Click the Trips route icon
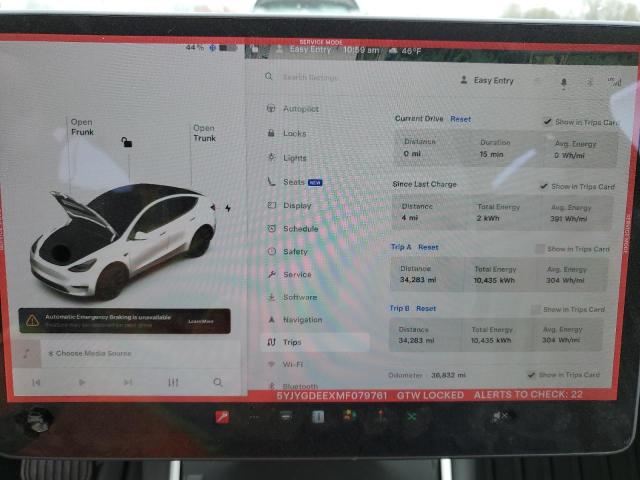The width and height of the screenshot is (640, 480). pyautogui.click(x=271, y=342)
